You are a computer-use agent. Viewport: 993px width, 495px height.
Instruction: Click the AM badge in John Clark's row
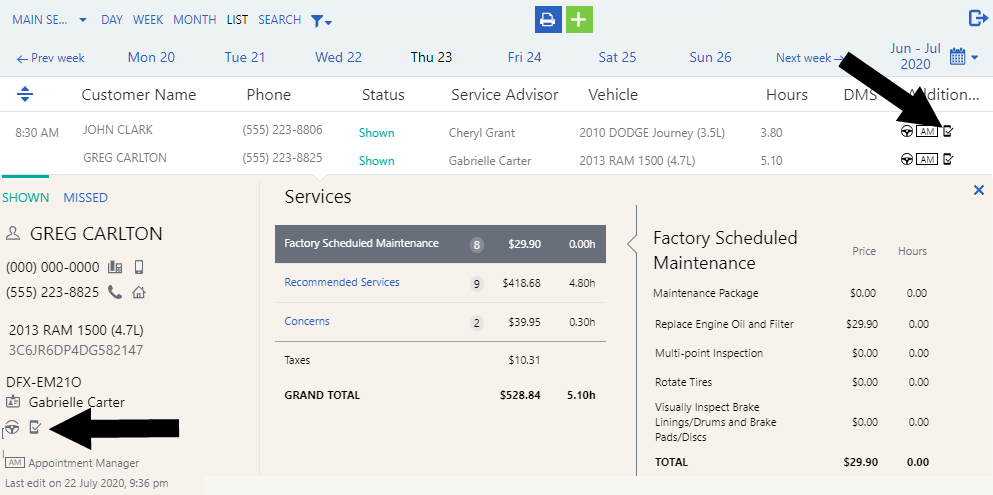click(x=927, y=131)
